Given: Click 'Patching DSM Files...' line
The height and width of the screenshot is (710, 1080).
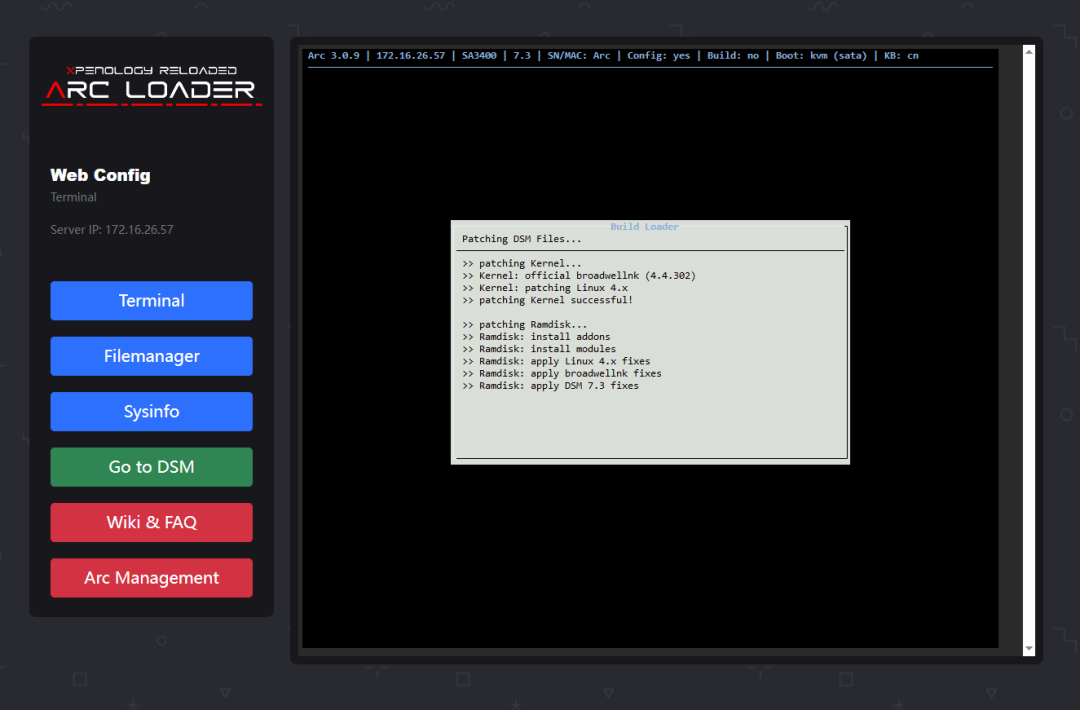Looking at the screenshot, I should coord(521,239).
